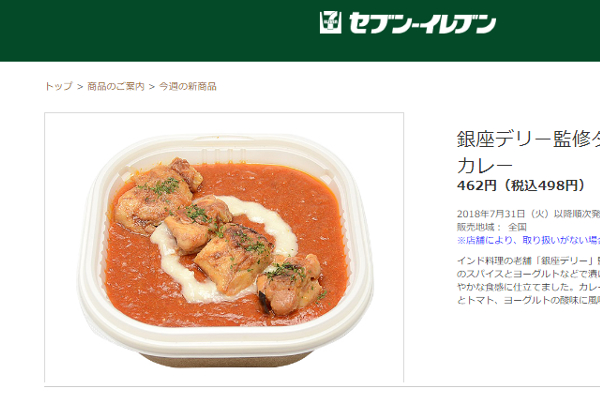Click the 販売地域:全国 sales area line
Viewport: 600px width, 400px height.
[492, 227]
